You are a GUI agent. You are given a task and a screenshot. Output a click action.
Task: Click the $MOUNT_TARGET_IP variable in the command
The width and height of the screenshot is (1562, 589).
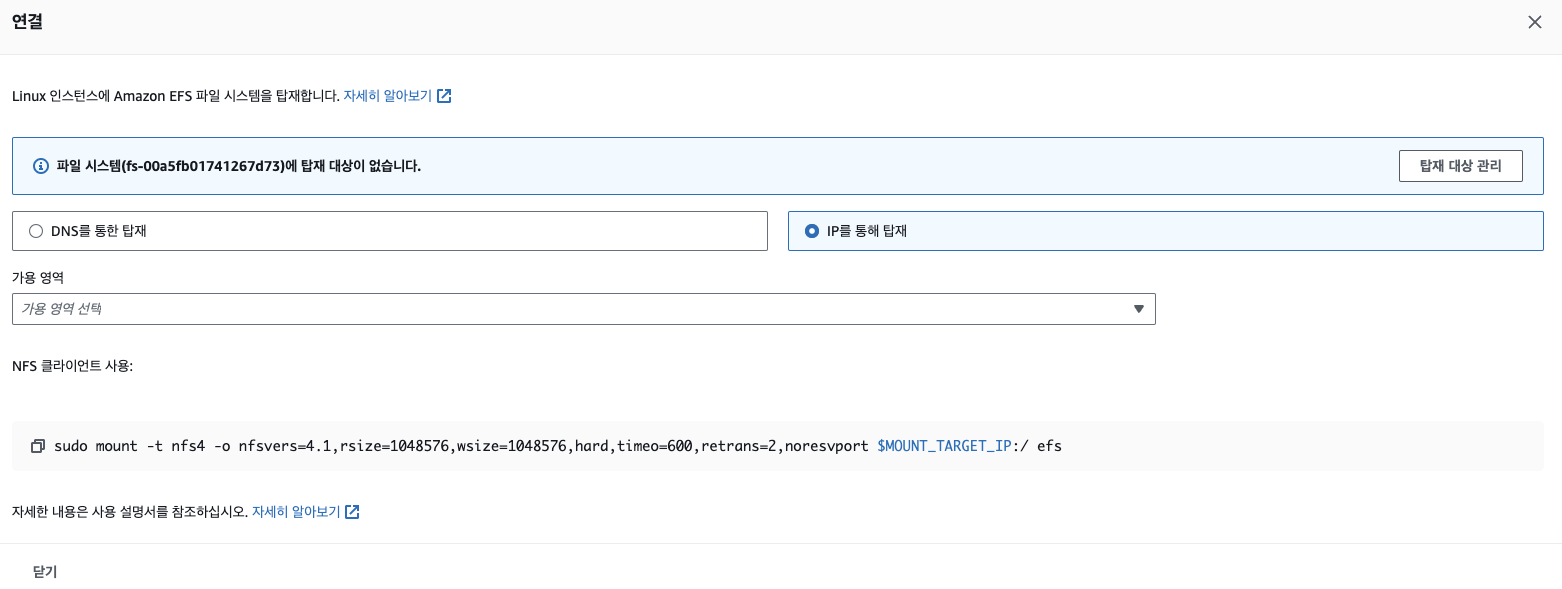(944, 446)
